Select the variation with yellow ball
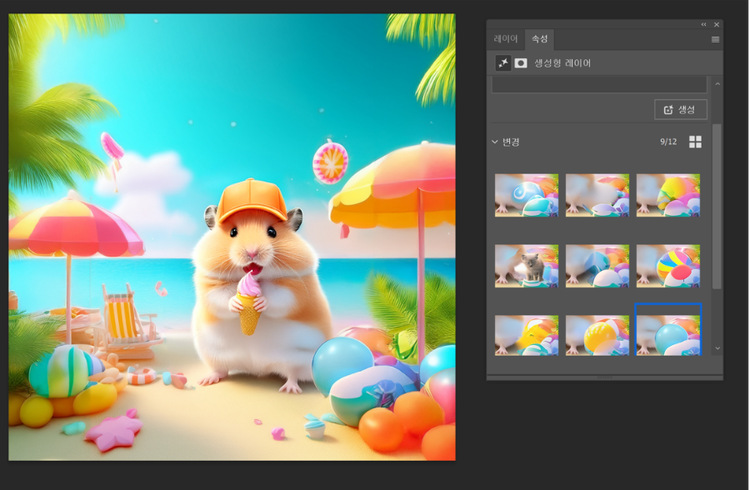 597,335
